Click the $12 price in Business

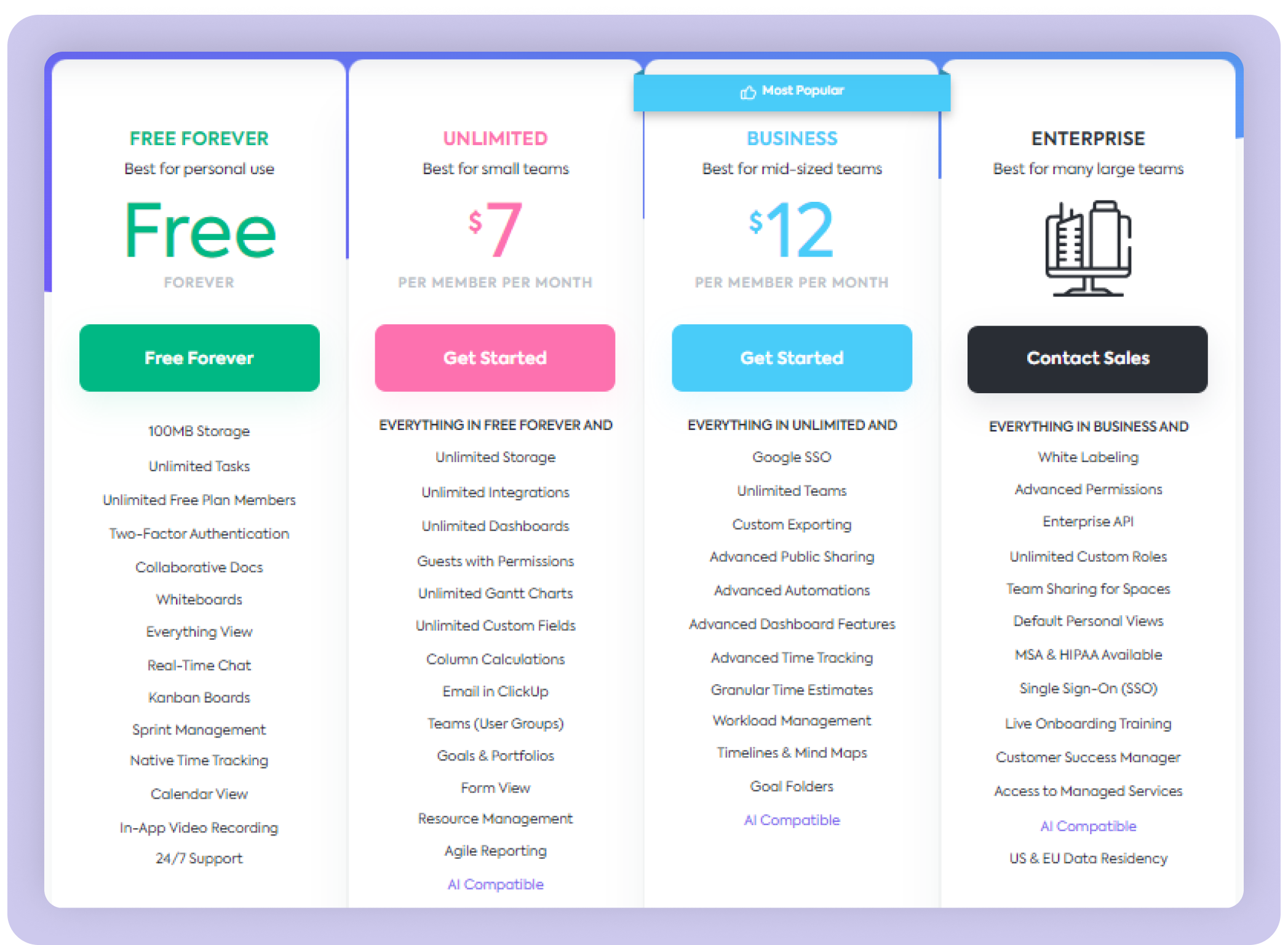792,229
